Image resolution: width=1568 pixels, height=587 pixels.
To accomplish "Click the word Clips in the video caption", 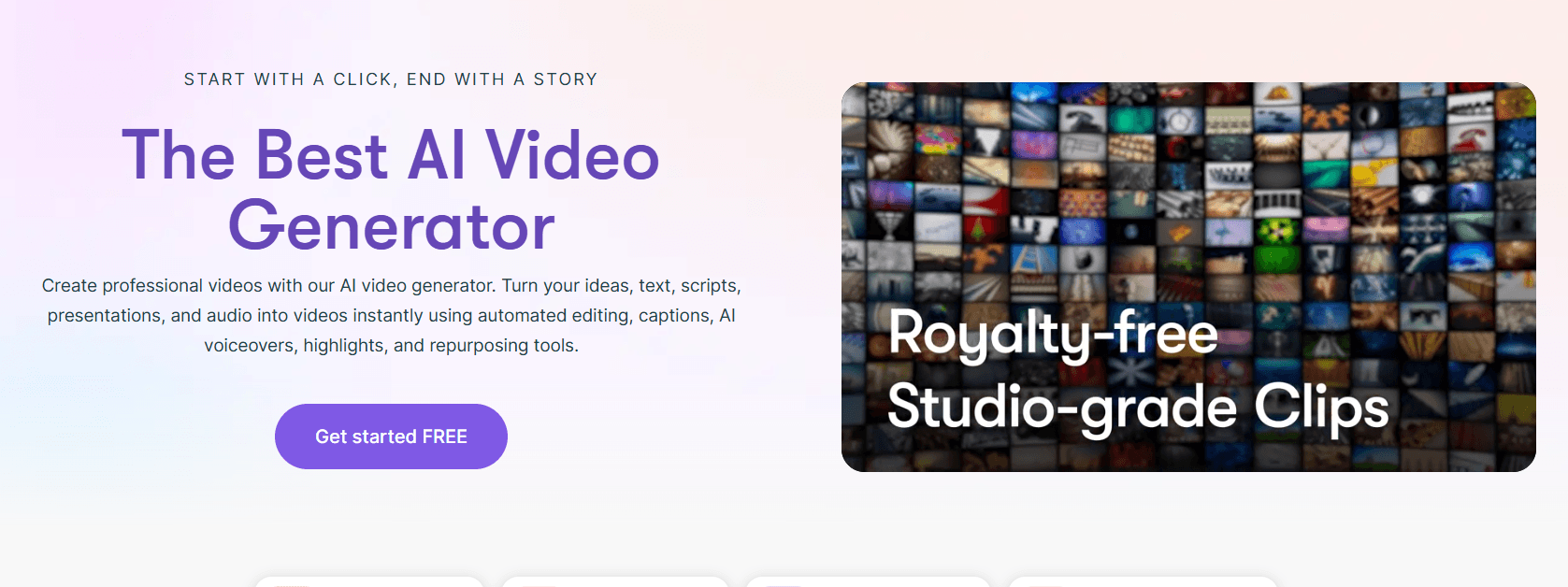I will [1321, 408].
